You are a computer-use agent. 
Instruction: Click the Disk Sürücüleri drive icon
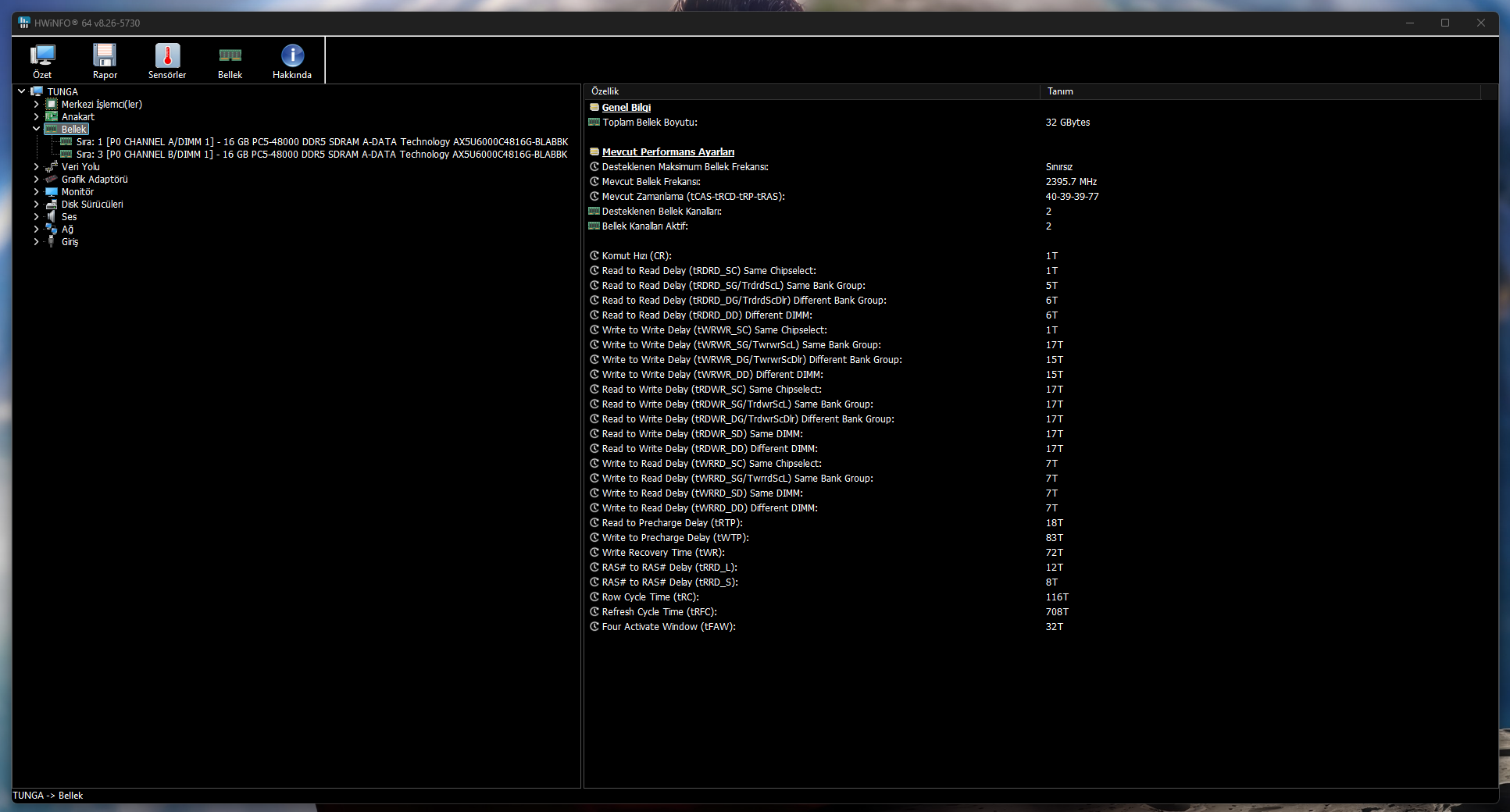[x=52, y=204]
